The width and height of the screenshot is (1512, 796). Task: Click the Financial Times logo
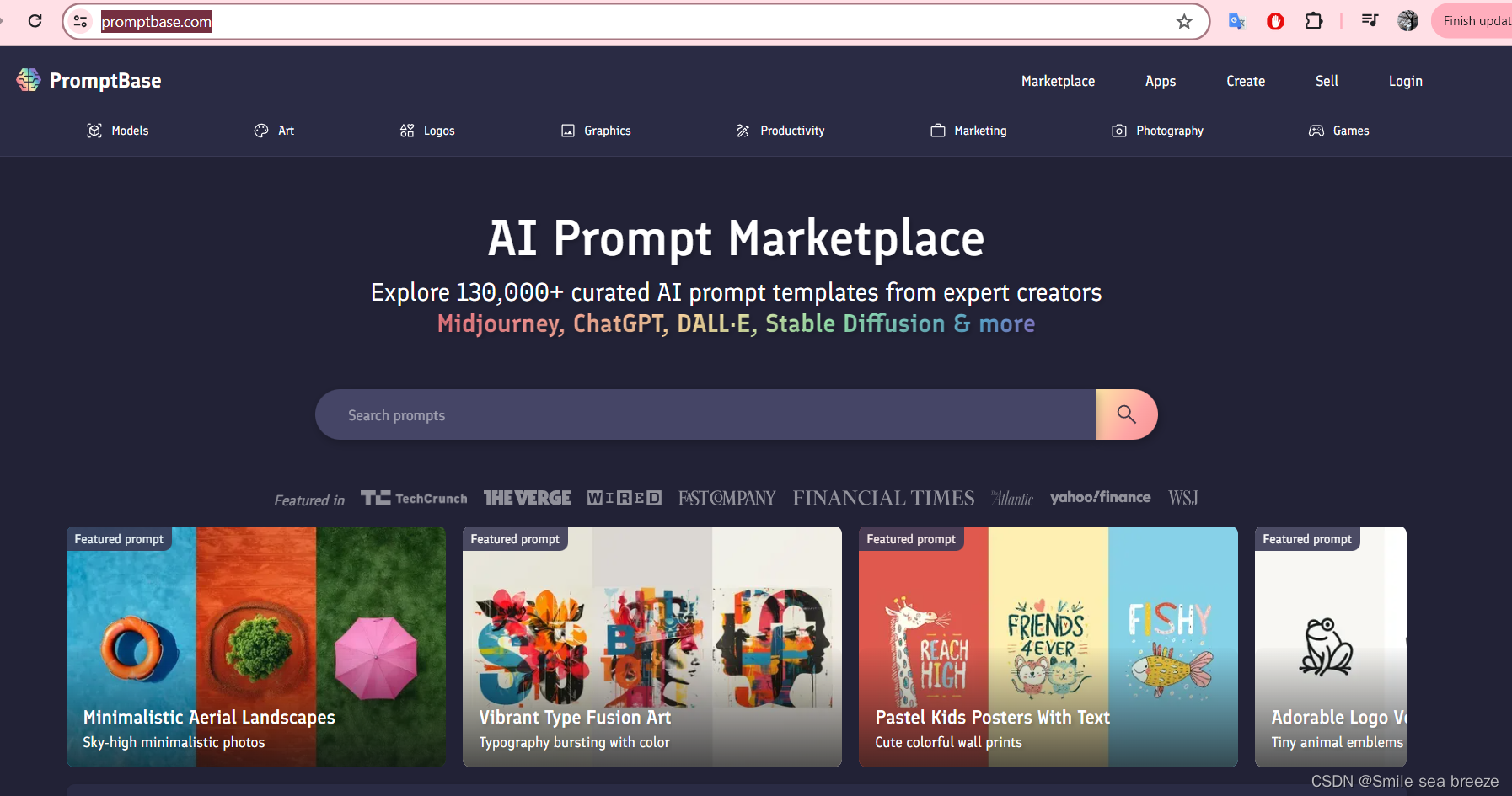(x=883, y=499)
